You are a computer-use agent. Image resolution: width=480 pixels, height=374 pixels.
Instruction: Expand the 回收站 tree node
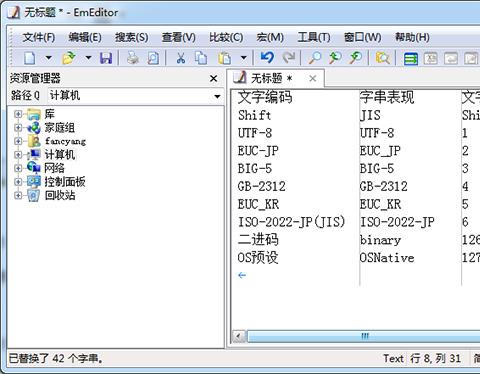coord(18,195)
